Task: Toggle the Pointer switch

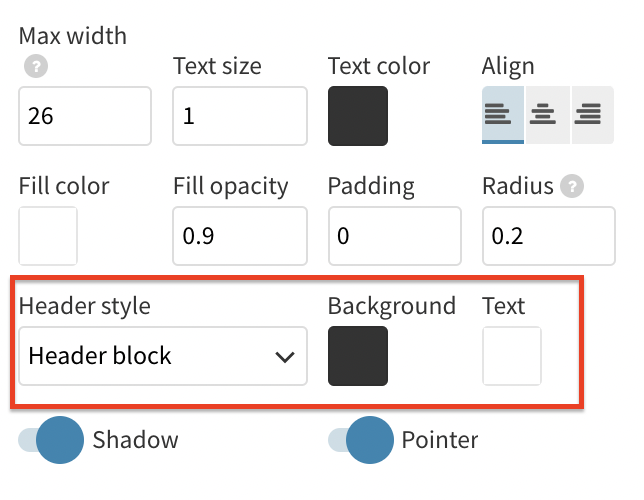Action: point(361,440)
